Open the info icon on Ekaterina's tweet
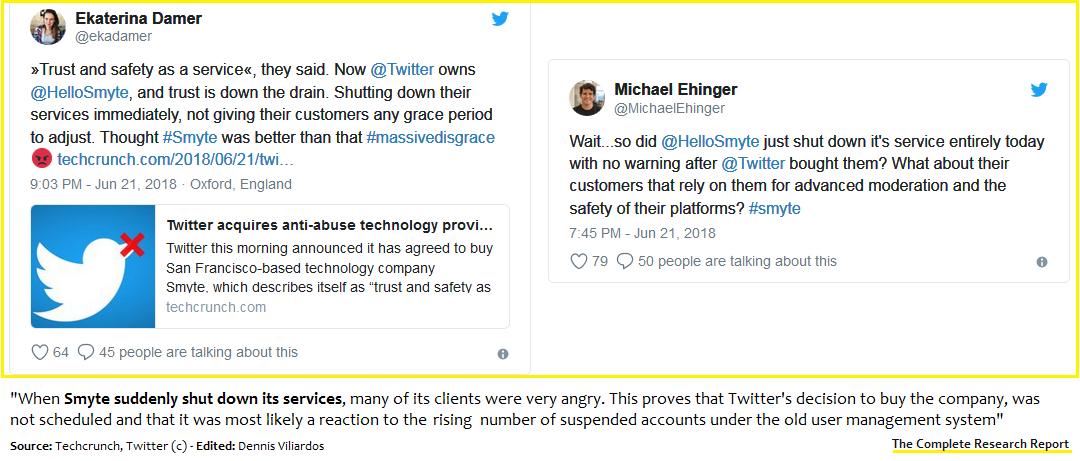Screen dimensions: 1080x461 pyautogui.click(x=502, y=353)
